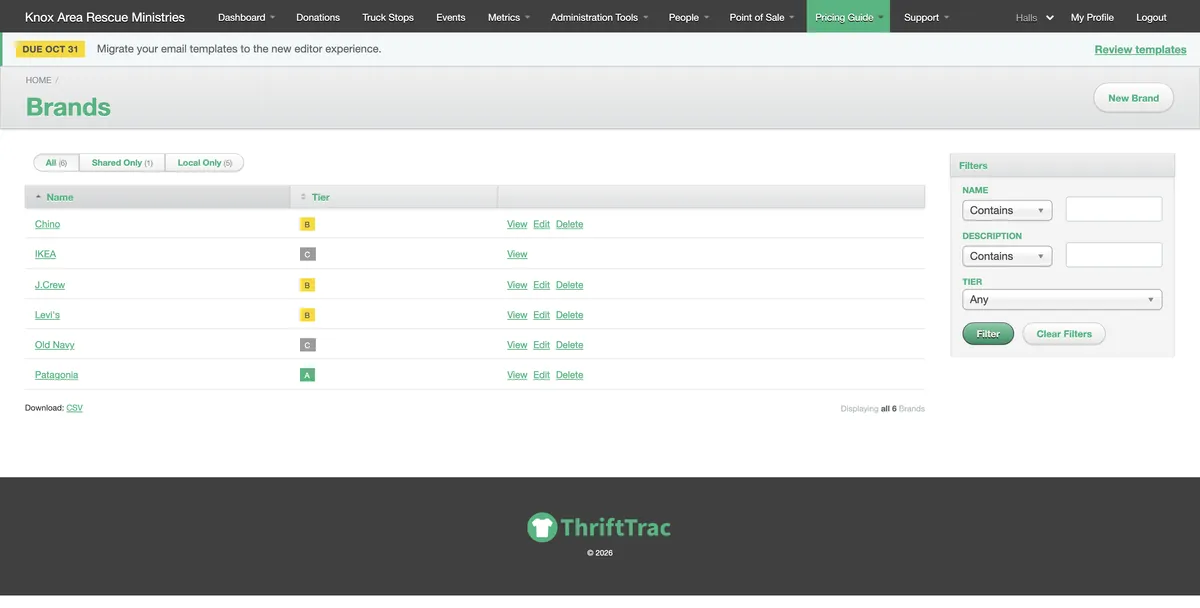The width and height of the screenshot is (1200, 608).
Task: Select the All (6) tab
Action: tap(56, 163)
